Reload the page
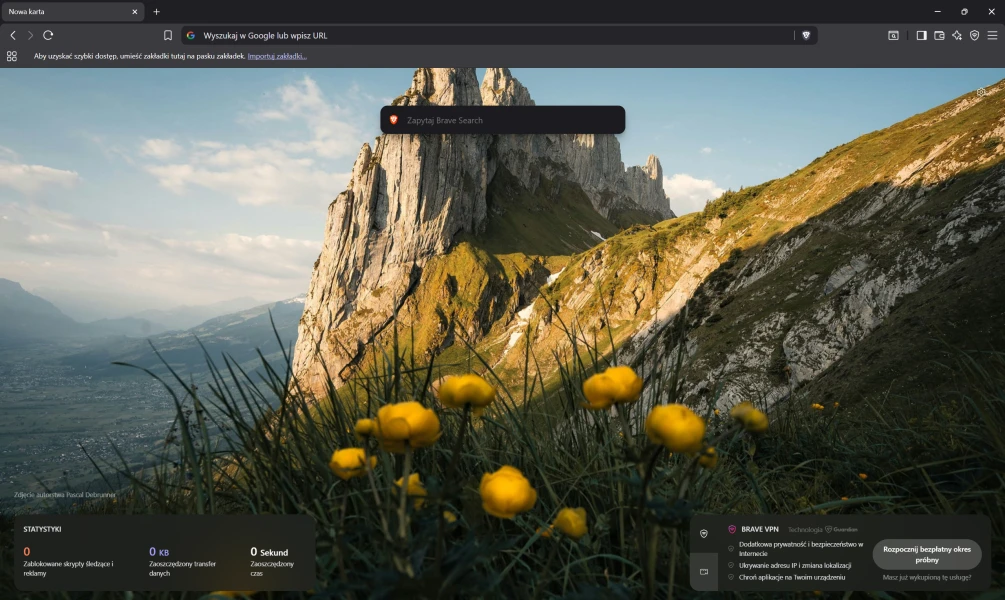The image size is (1005, 600). tap(48, 35)
